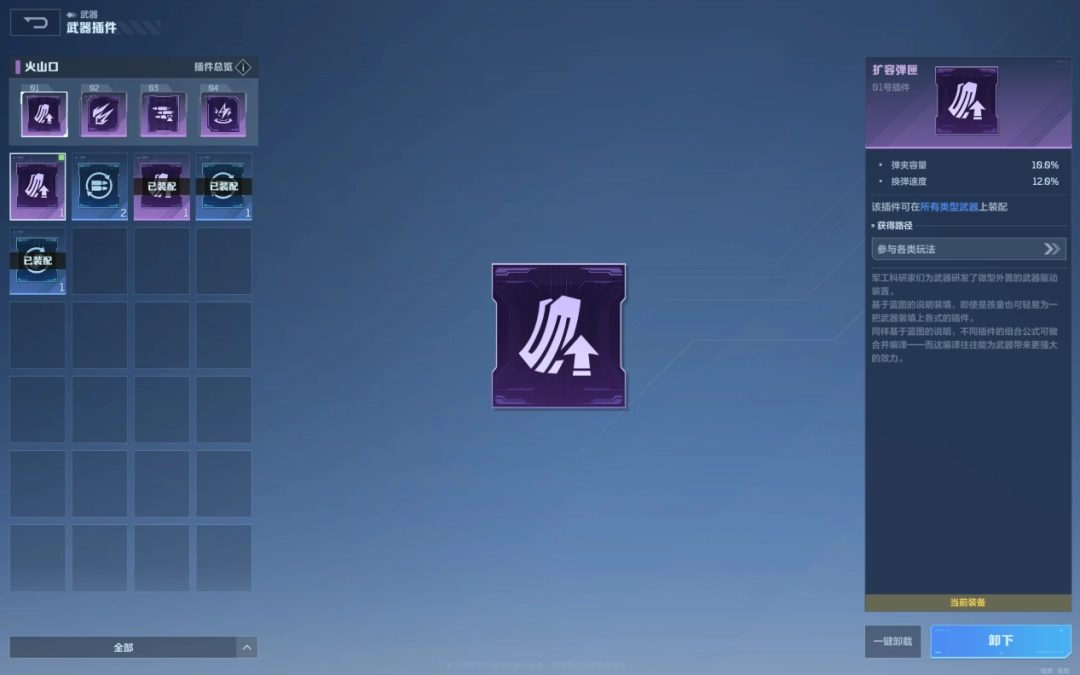Click the plugin icon in detail panel
Viewport: 1080px width, 675px height.
966,100
